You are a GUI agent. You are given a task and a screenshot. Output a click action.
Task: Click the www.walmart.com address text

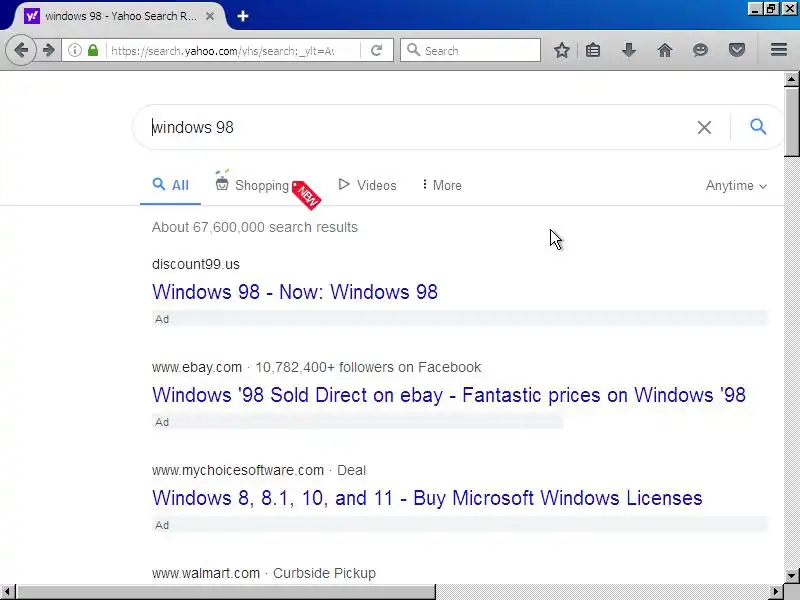point(206,573)
